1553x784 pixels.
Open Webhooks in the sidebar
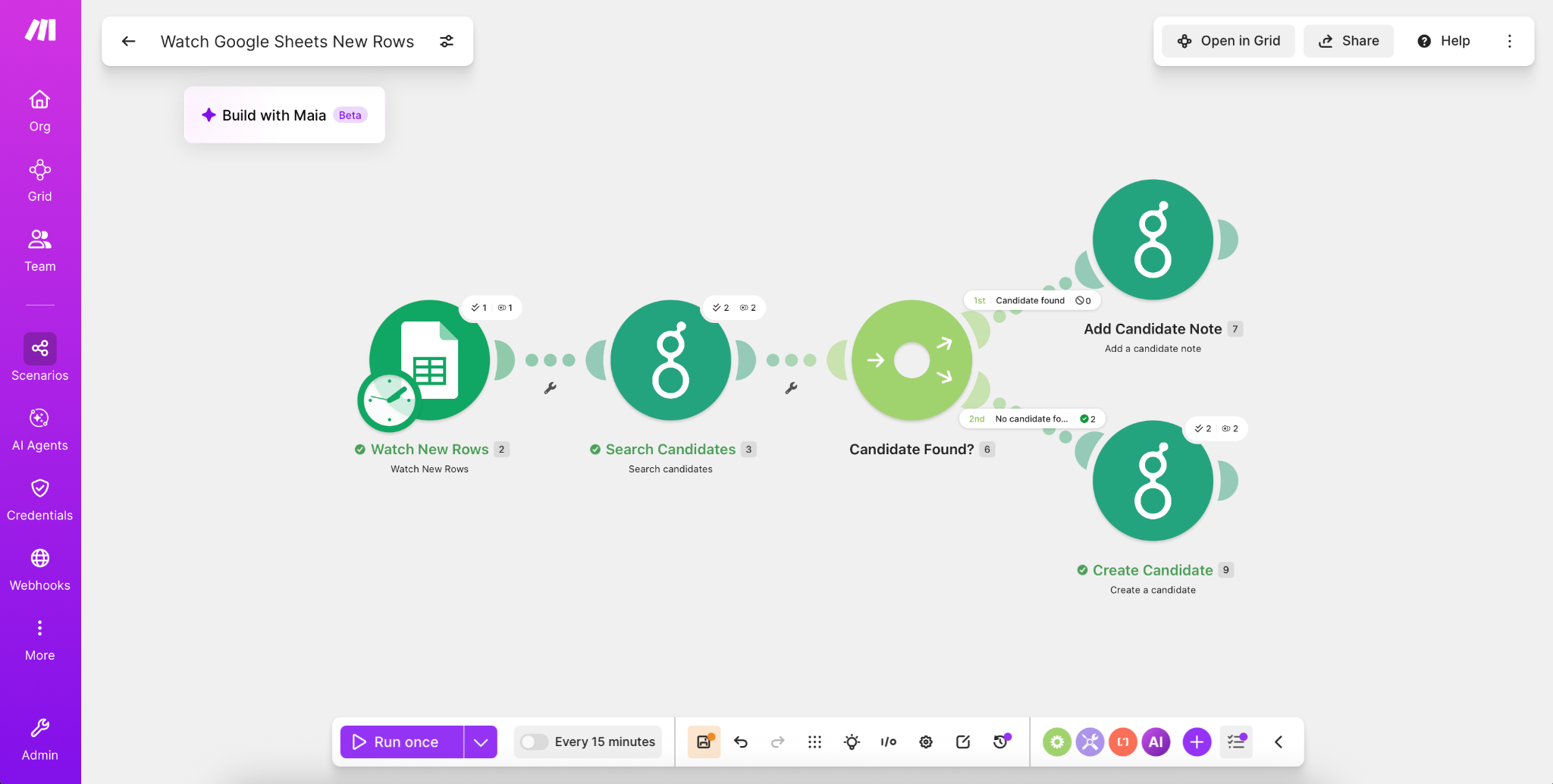point(40,570)
